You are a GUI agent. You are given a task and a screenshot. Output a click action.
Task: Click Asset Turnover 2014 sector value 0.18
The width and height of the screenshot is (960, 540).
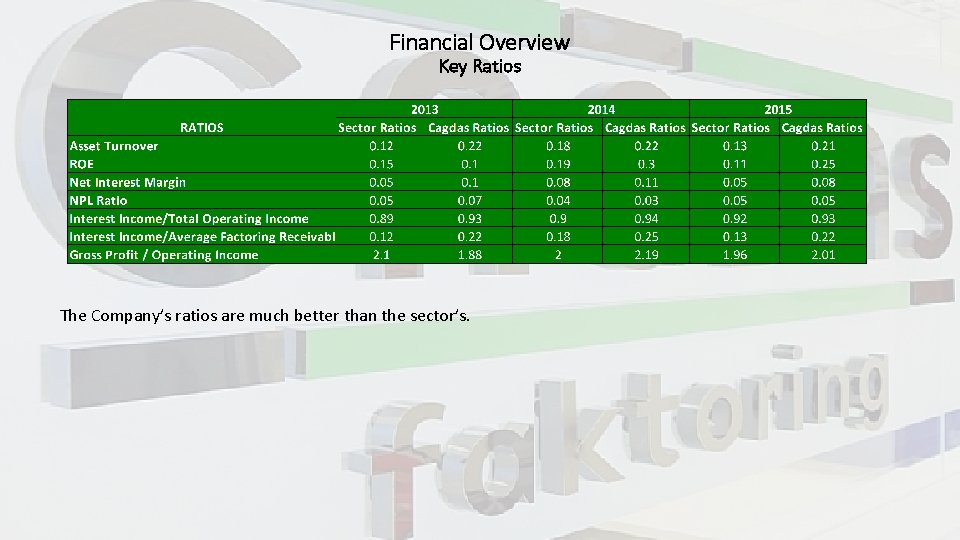coord(558,146)
